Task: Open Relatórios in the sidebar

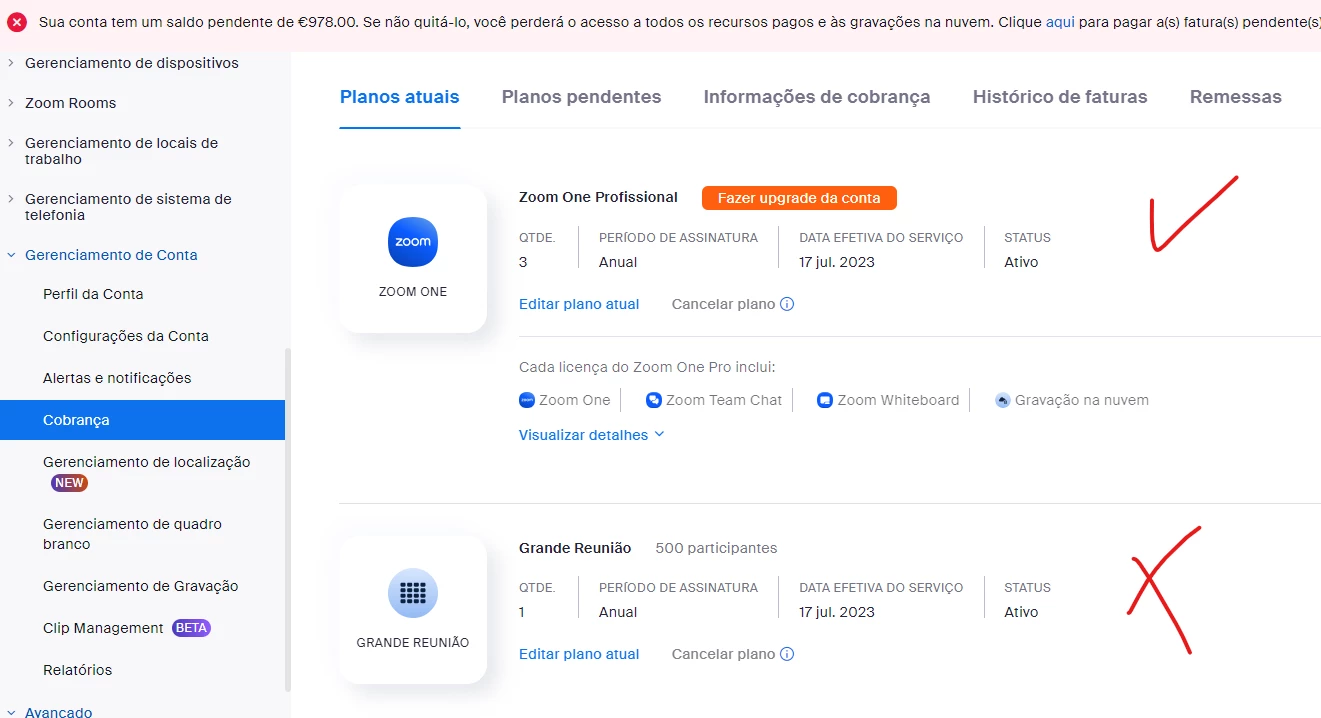Action: point(77,670)
